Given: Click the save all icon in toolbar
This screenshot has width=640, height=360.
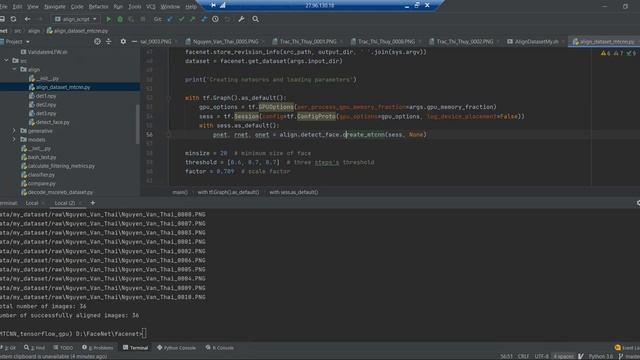Looking at the screenshot, I should click(x=2, y=19).
